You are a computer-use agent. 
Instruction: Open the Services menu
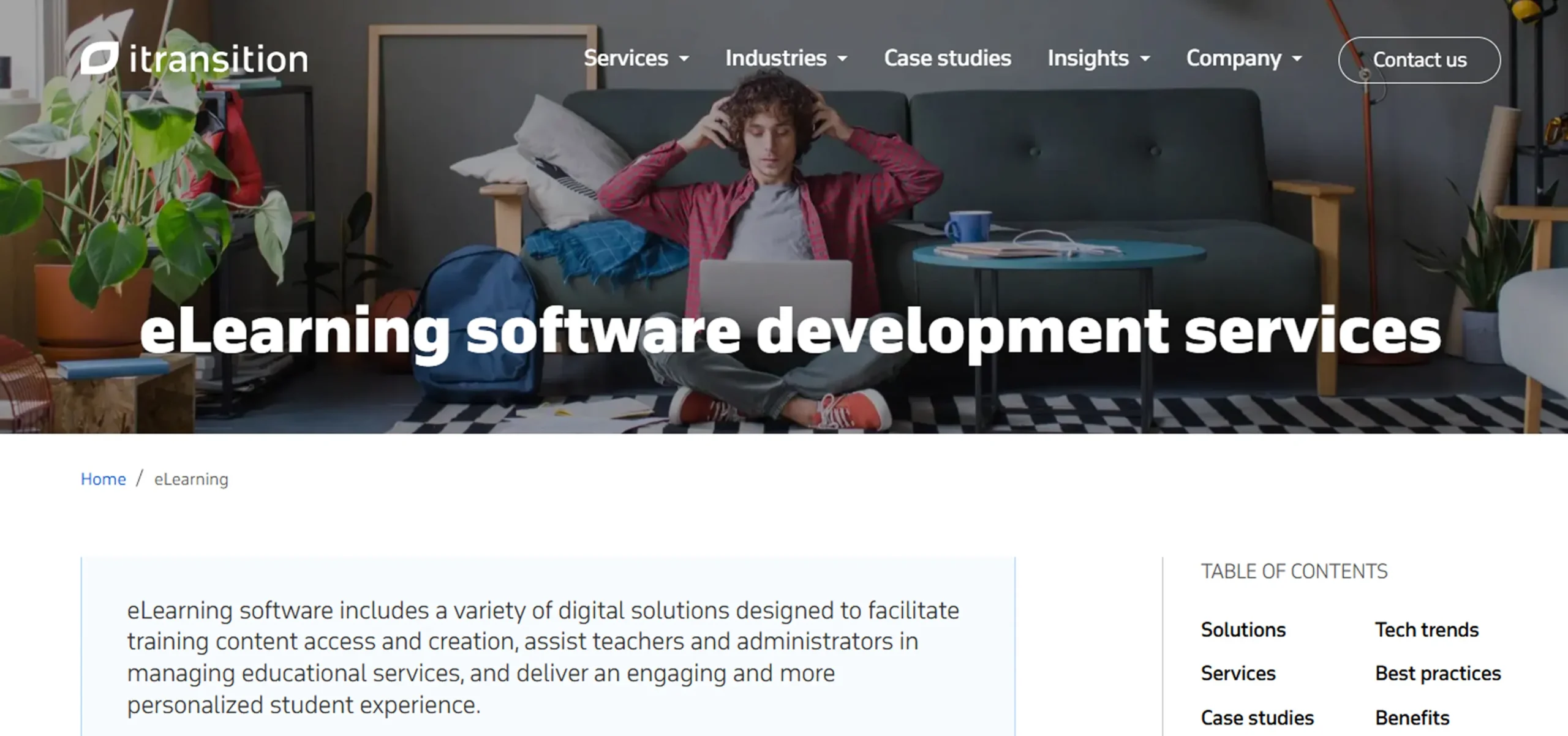(x=625, y=58)
